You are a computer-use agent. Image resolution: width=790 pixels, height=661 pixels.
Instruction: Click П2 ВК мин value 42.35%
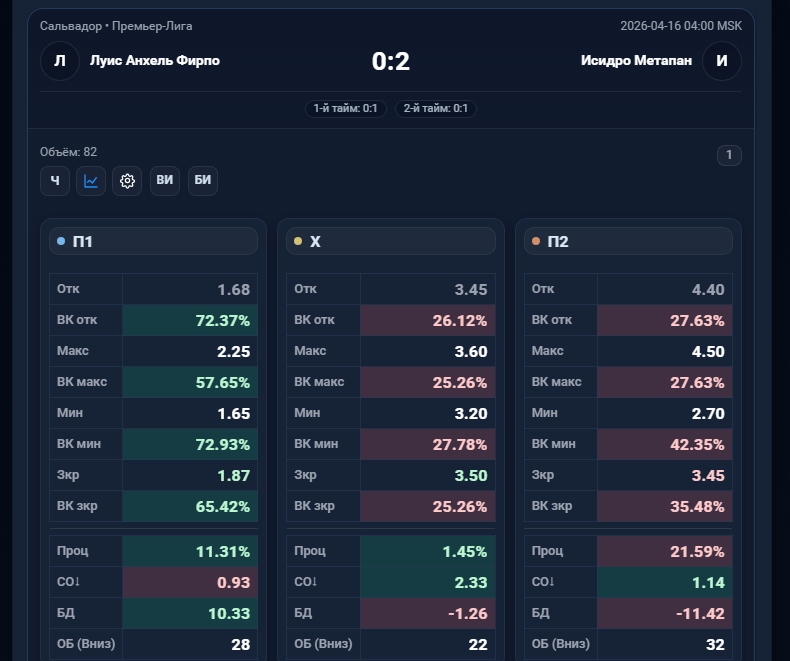(697, 444)
